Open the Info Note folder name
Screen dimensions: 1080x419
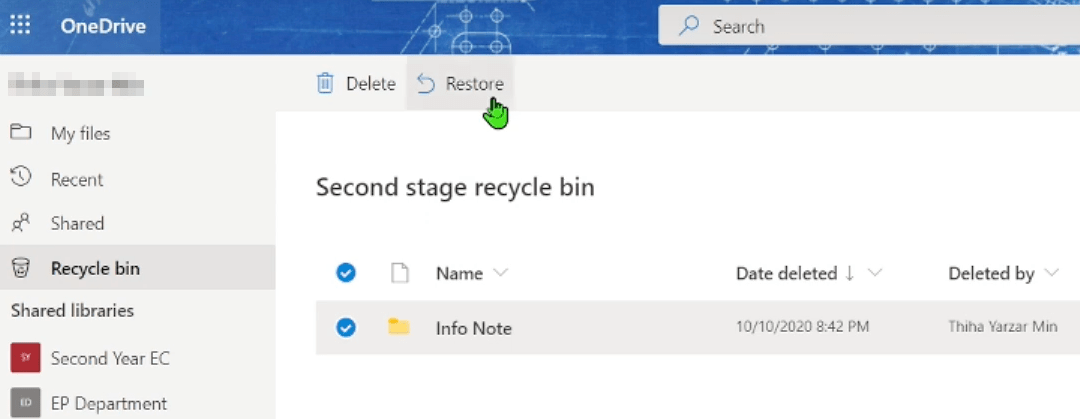(473, 328)
